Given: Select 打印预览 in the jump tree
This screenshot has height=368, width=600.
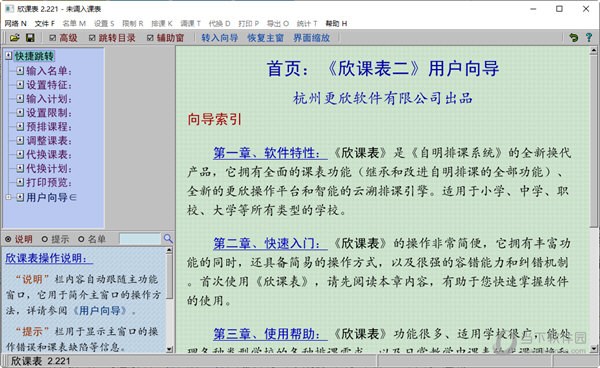Looking at the screenshot, I should (49, 182).
